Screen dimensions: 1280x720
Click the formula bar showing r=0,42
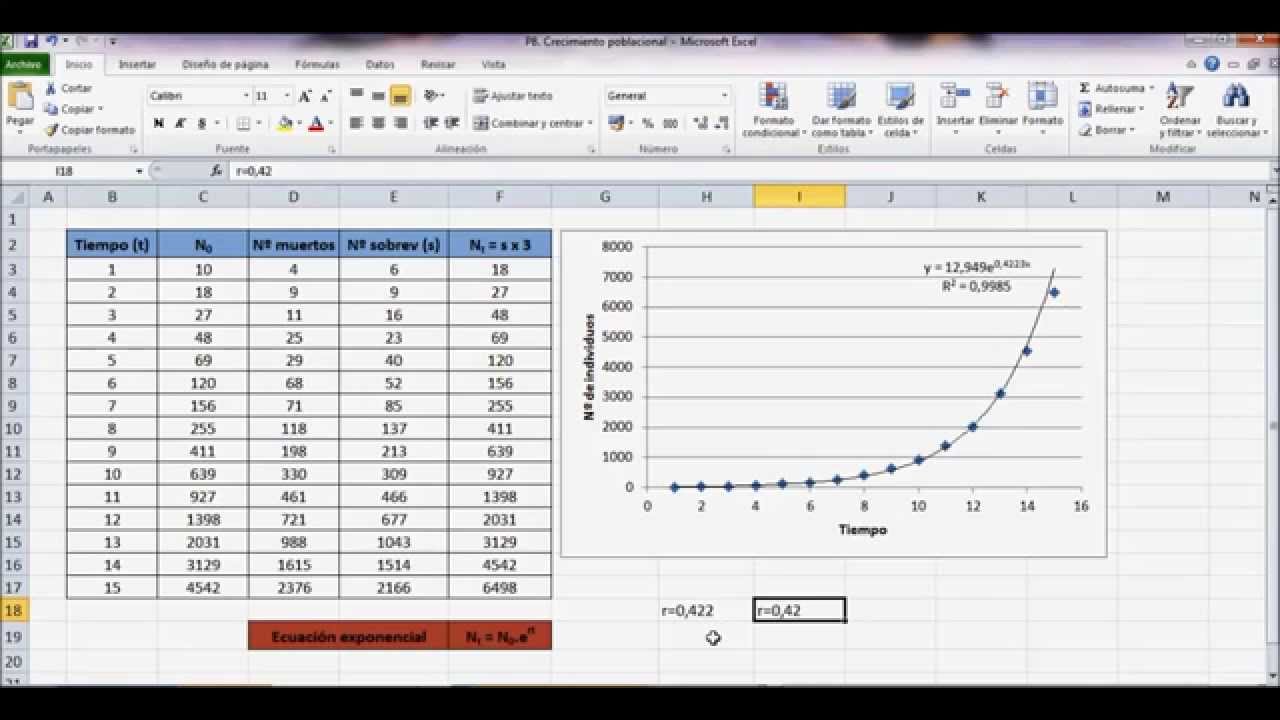click(x=750, y=171)
